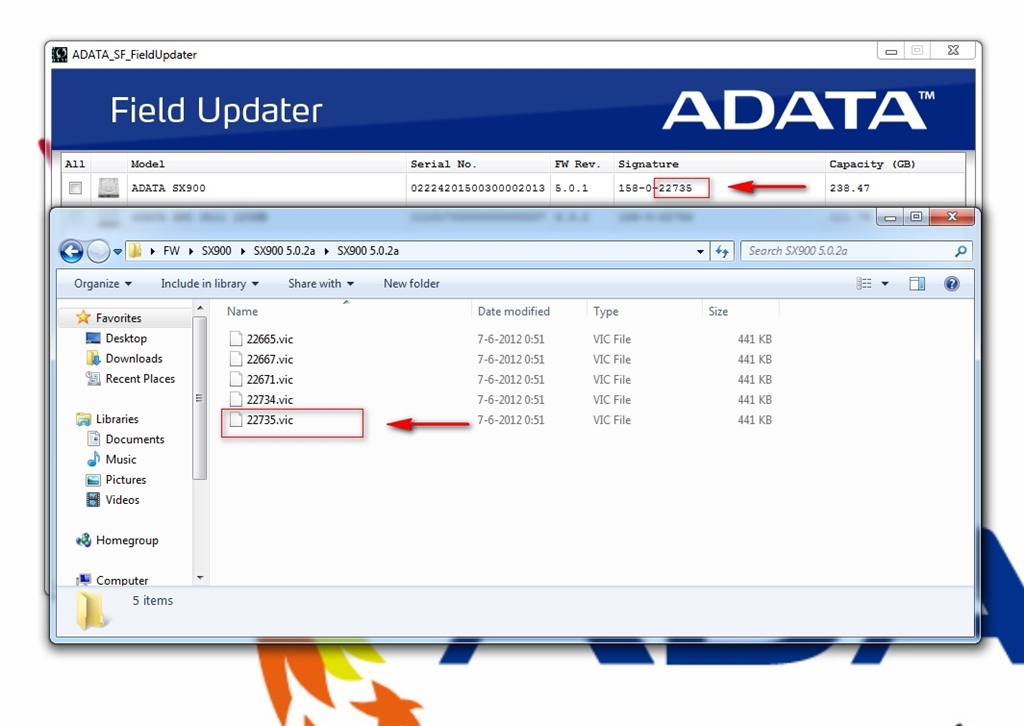Open Videos library
This screenshot has width=1024, height=726.
click(x=122, y=500)
